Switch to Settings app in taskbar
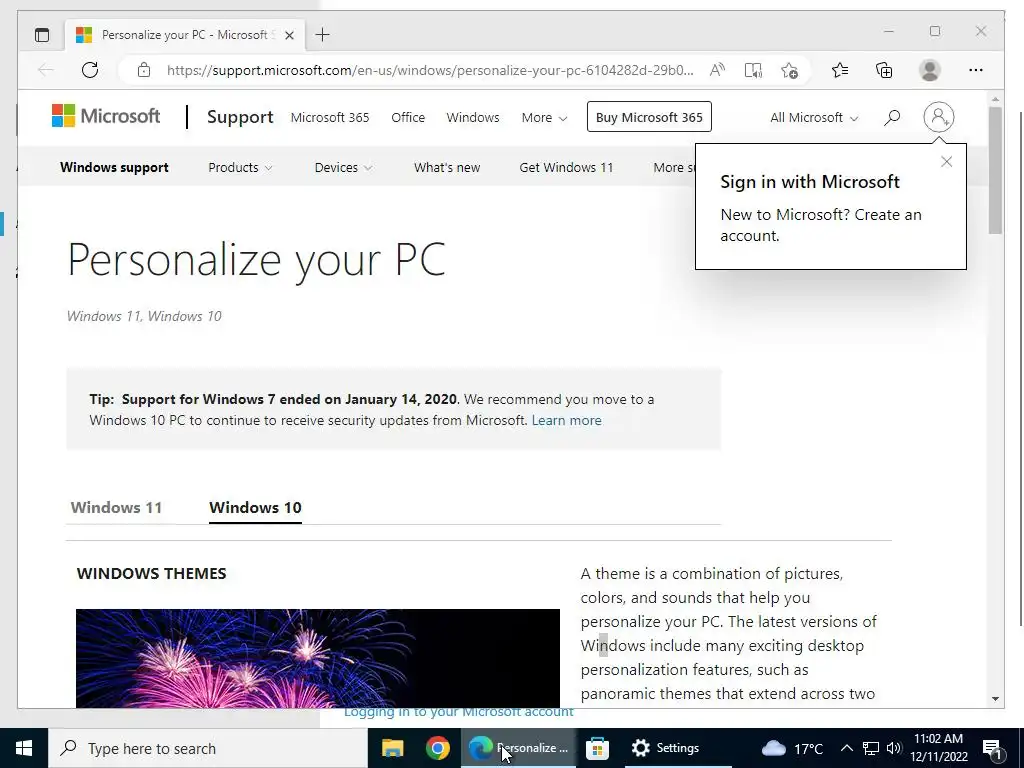1024x768 pixels. (x=676, y=748)
